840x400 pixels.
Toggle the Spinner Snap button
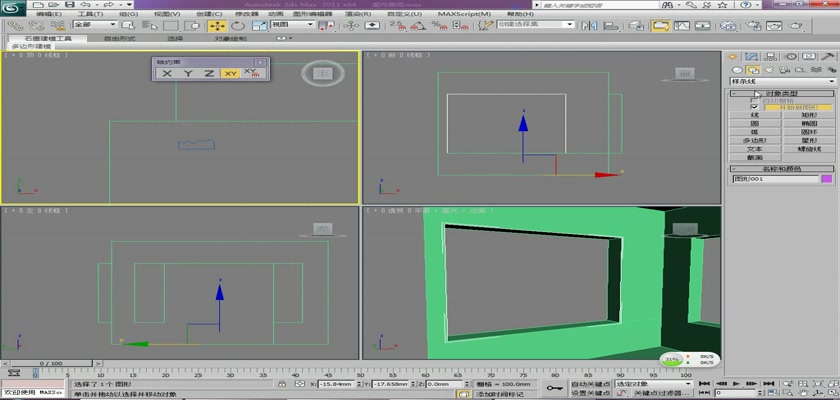[x=460, y=25]
